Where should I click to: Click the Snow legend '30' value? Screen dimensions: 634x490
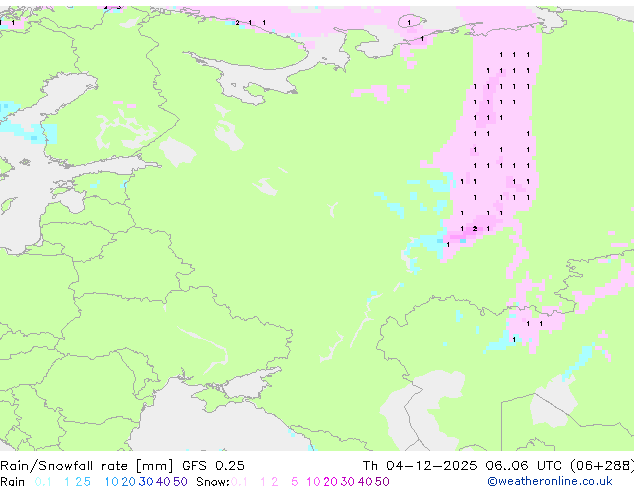click(348, 482)
